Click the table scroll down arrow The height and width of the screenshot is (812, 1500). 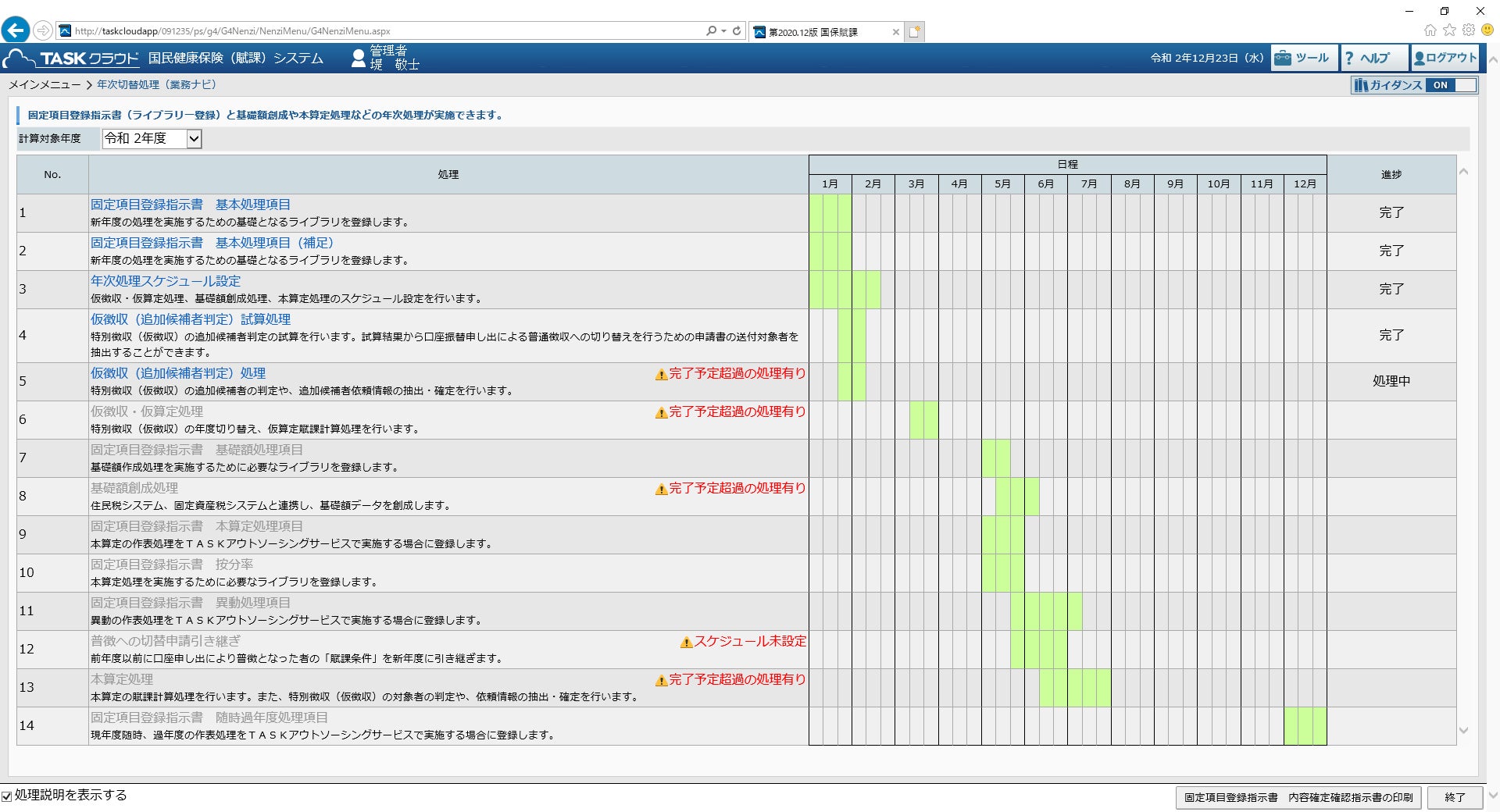1464,731
